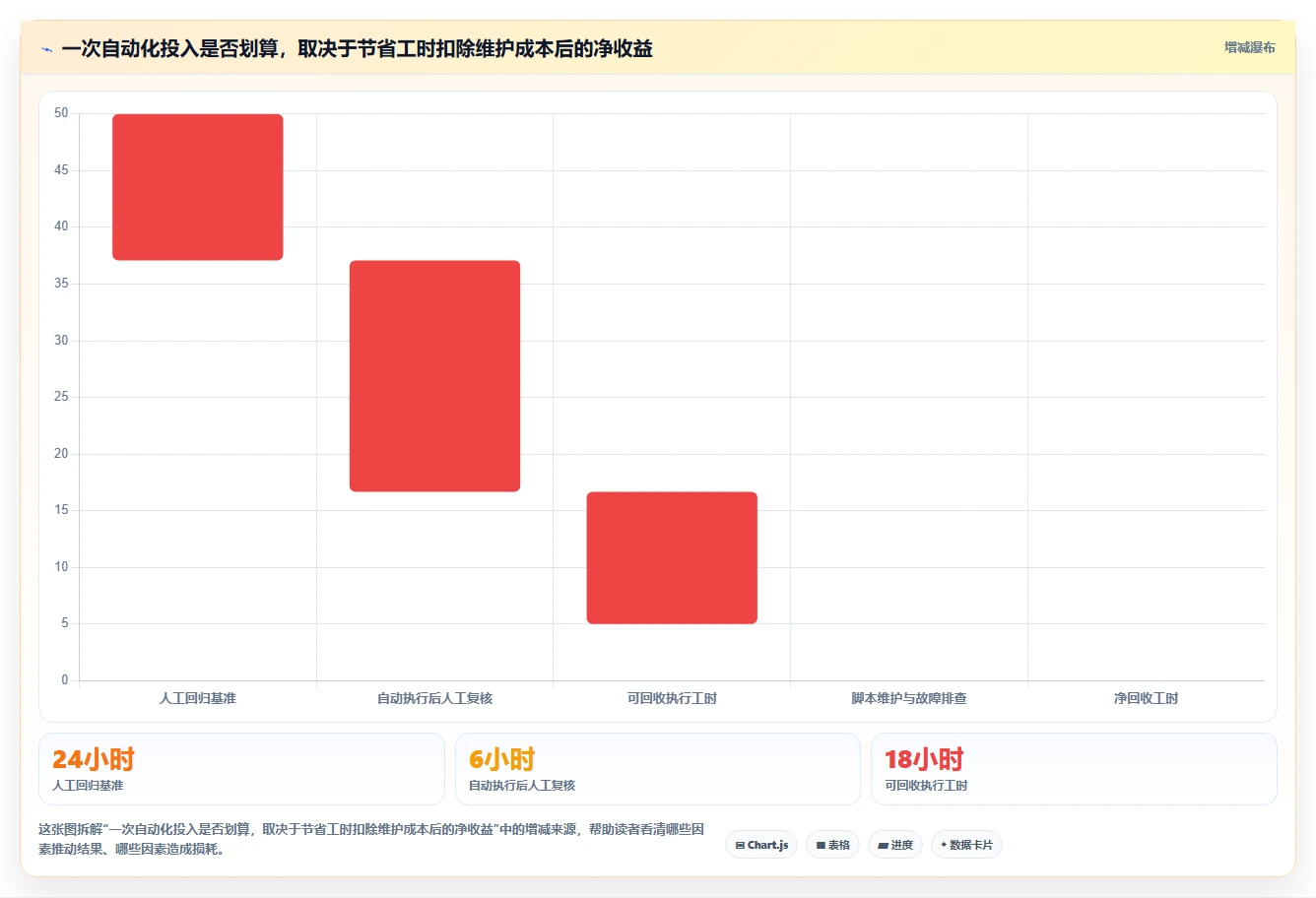
Task: Click the 表格 tag chip
Action: [832, 845]
